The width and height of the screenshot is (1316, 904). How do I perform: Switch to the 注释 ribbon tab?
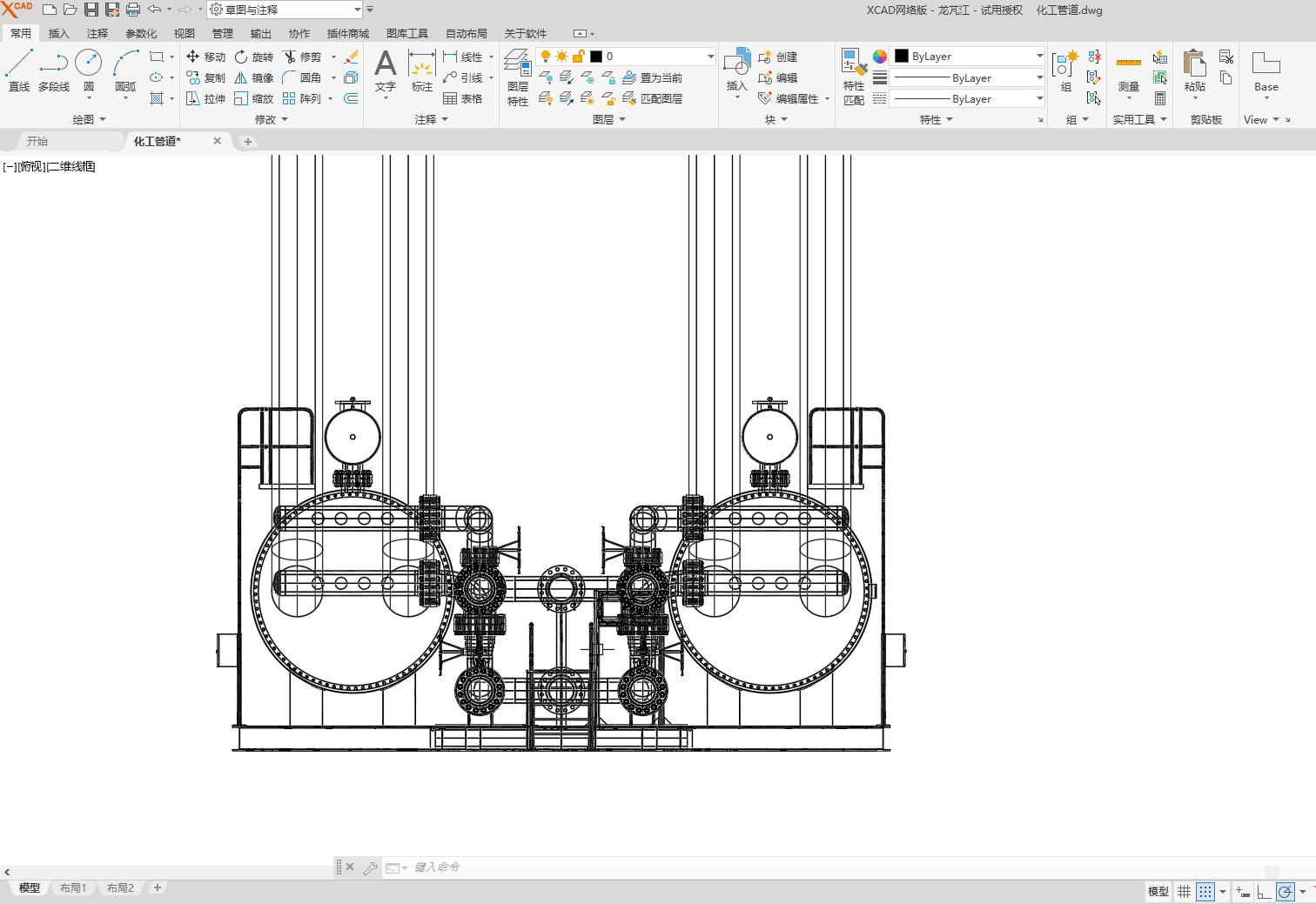(x=97, y=33)
